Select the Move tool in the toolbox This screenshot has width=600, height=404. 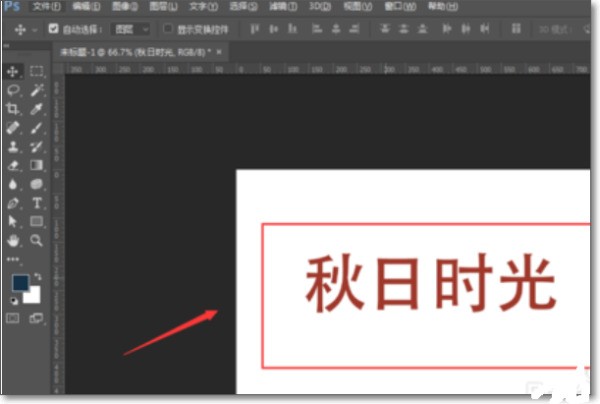pyautogui.click(x=13, y=71)
